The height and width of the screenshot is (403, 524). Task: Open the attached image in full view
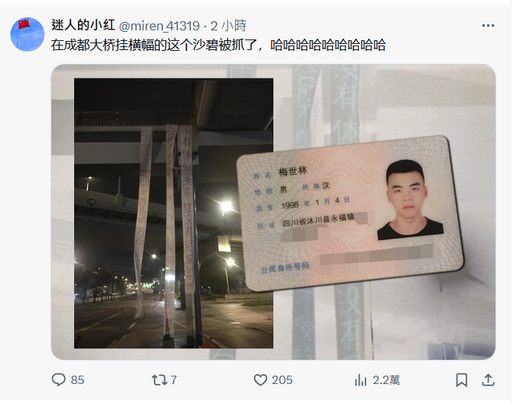tap(273, 212)
